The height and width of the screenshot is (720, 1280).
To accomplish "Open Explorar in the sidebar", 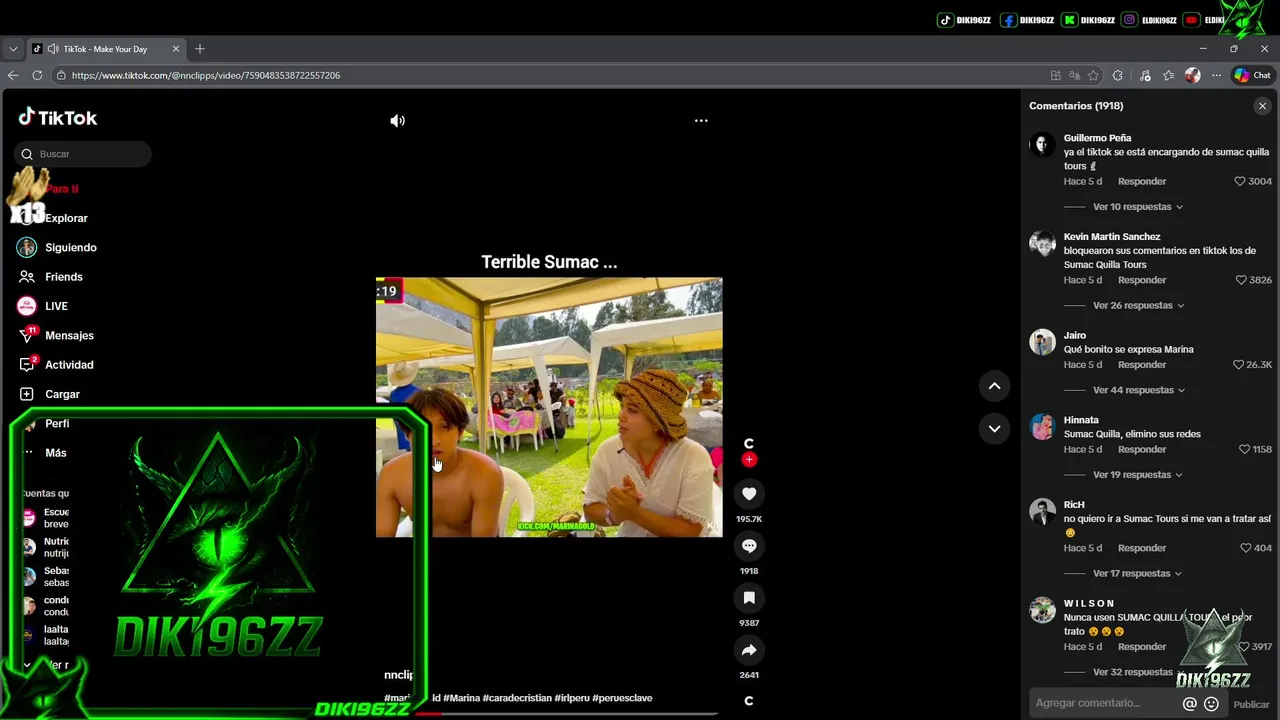I will [66, 218].
